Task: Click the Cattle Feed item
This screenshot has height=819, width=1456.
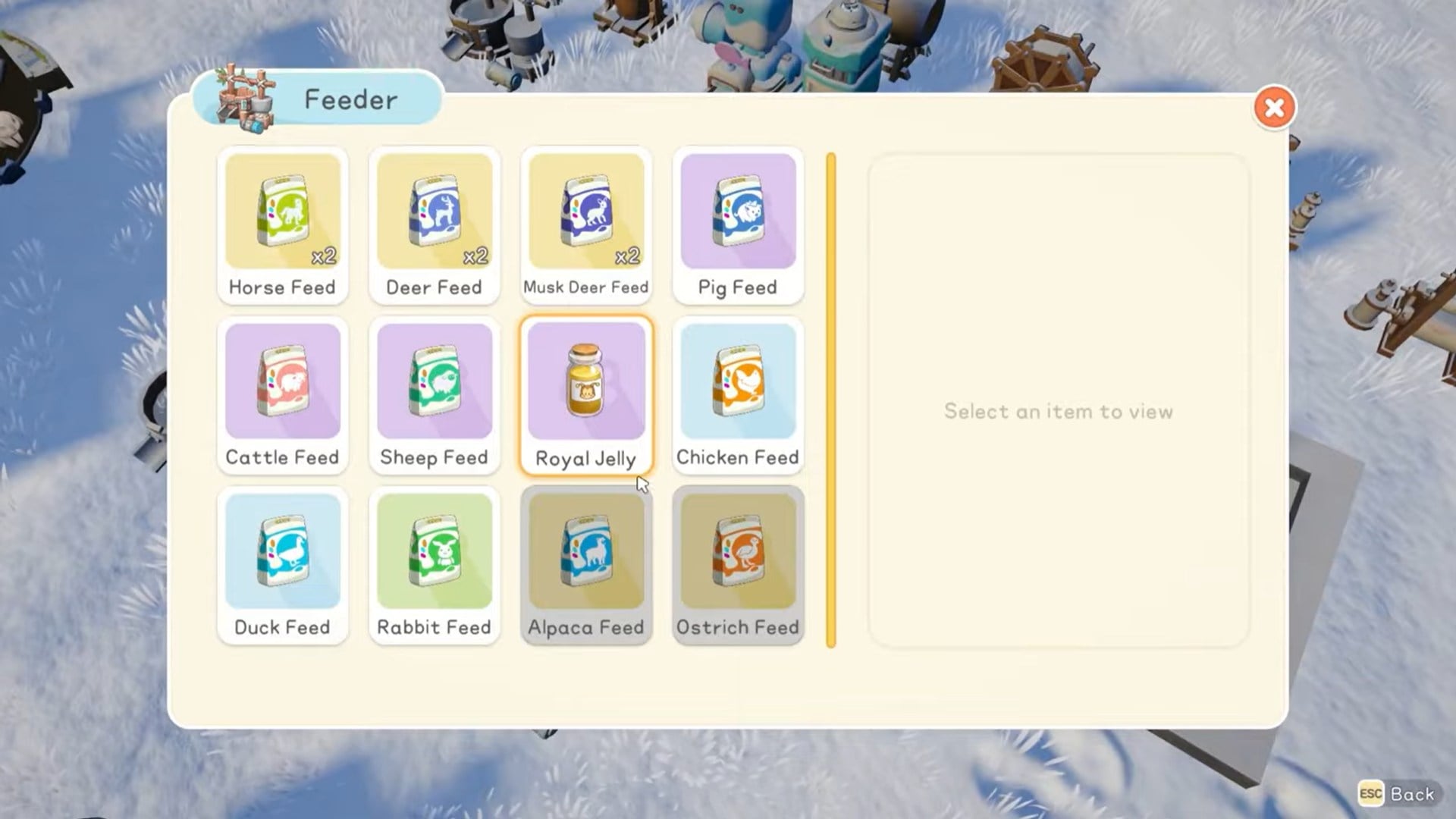Action: pyautogui.click(x=282, y=382)
